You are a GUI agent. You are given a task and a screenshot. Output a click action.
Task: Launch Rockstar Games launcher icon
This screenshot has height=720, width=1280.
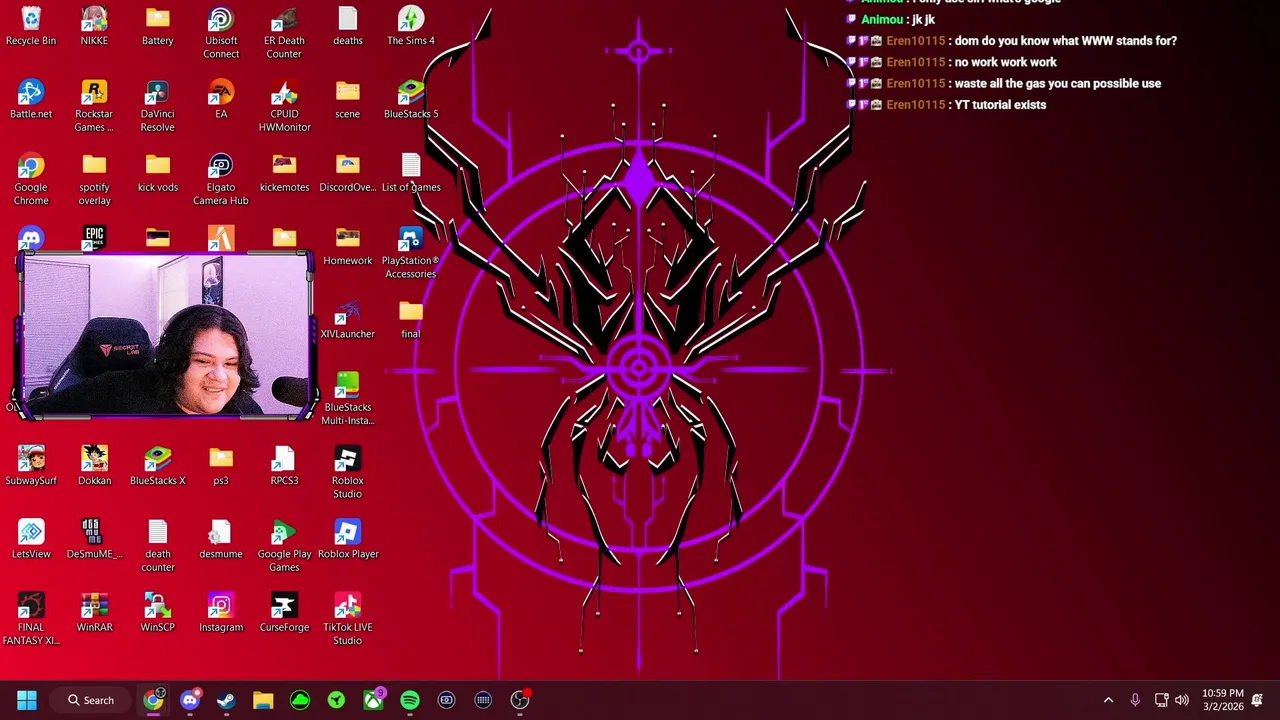[94, 106]
